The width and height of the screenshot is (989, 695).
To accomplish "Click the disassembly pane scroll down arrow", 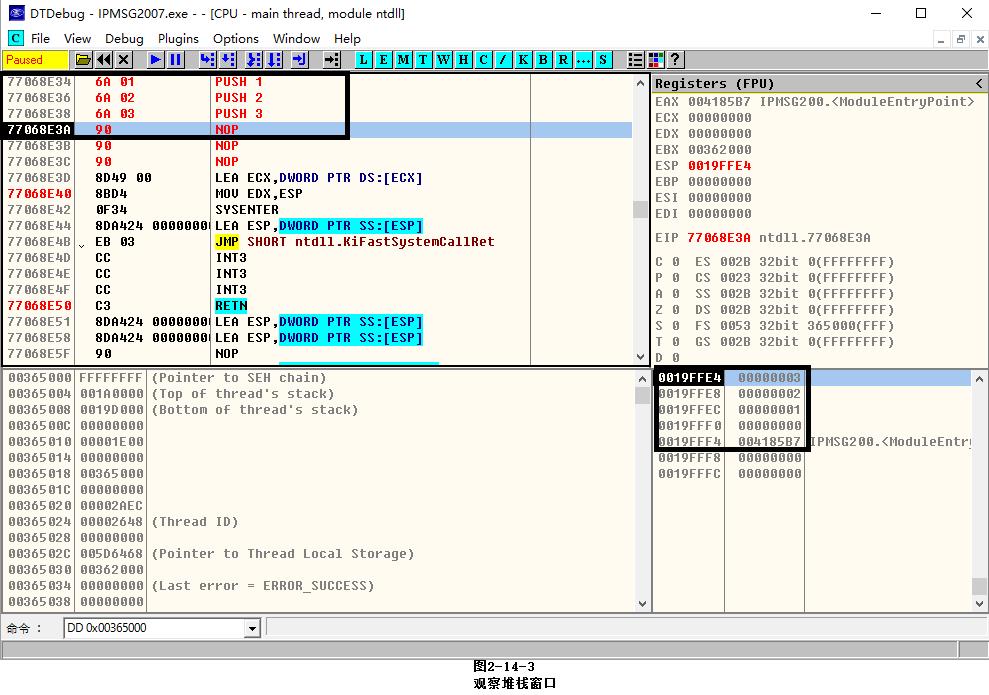I will 641,356.
